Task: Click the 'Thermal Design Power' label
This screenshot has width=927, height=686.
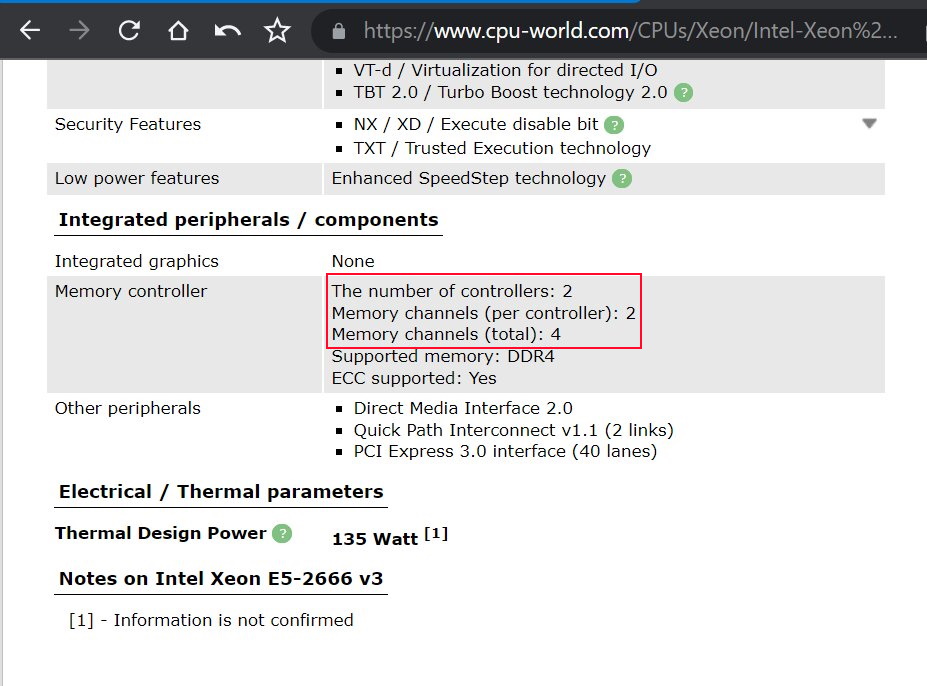Action: click(x=160, y=533)
